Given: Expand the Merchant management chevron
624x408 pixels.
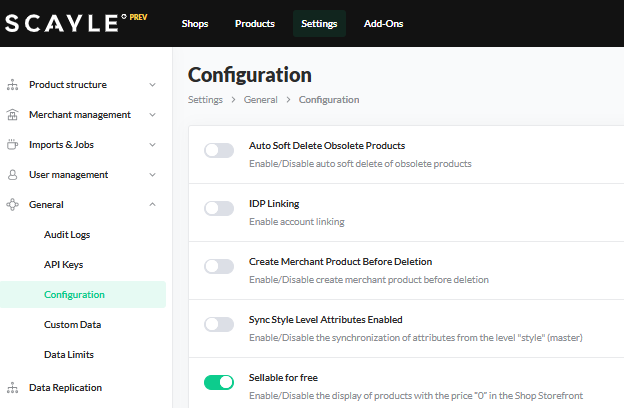Looking at the screenshot, I should click(x=152, y=115).
